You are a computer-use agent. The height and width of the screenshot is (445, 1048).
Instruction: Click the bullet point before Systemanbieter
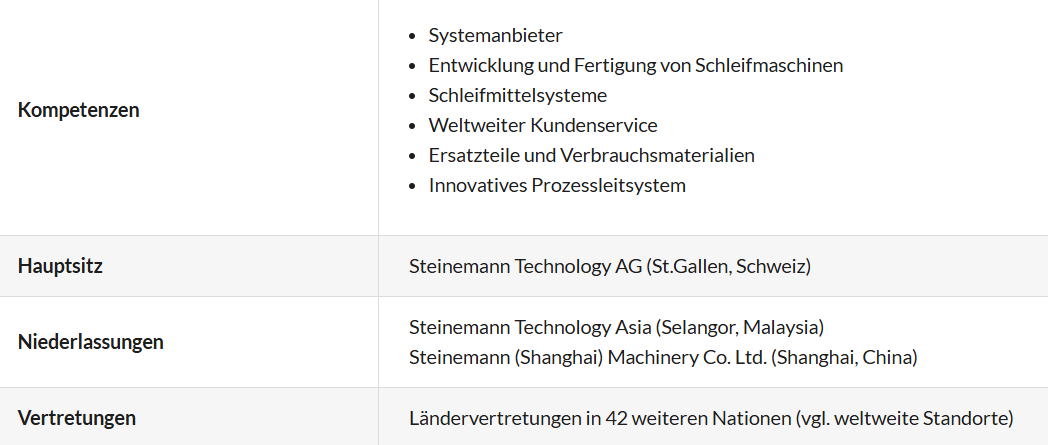tap(414, 36)
